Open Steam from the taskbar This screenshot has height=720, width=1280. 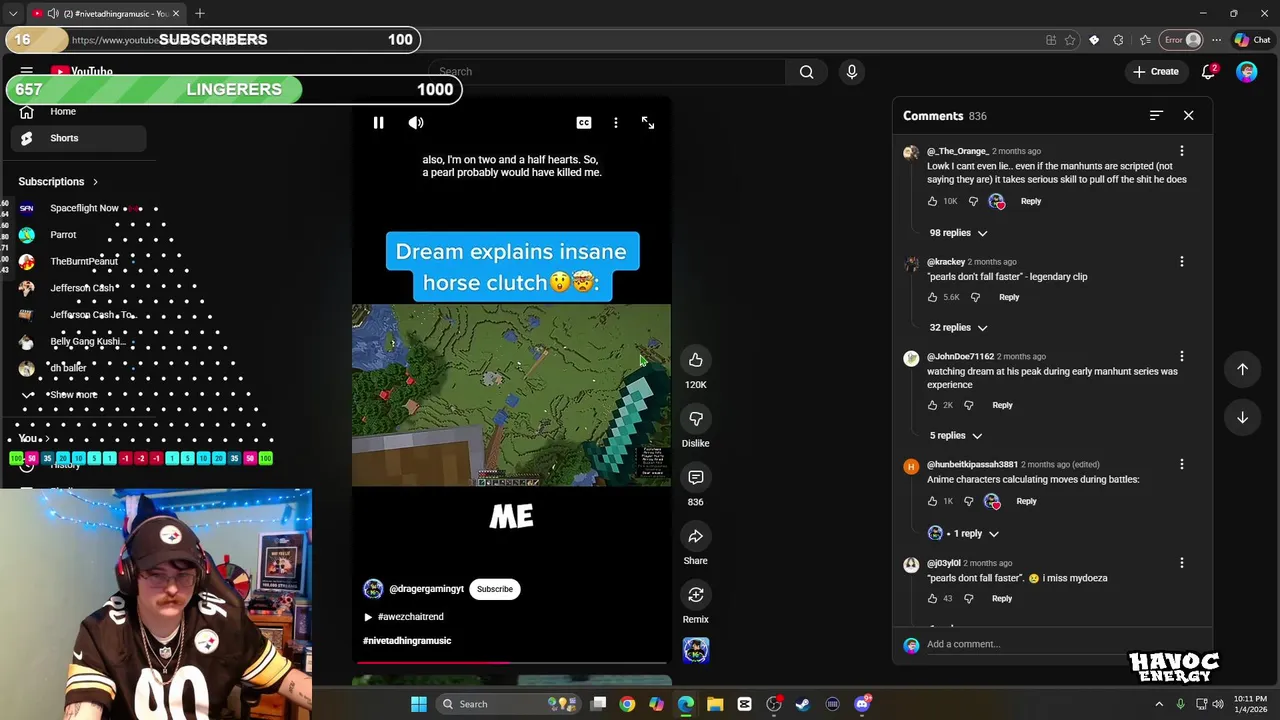802,704
